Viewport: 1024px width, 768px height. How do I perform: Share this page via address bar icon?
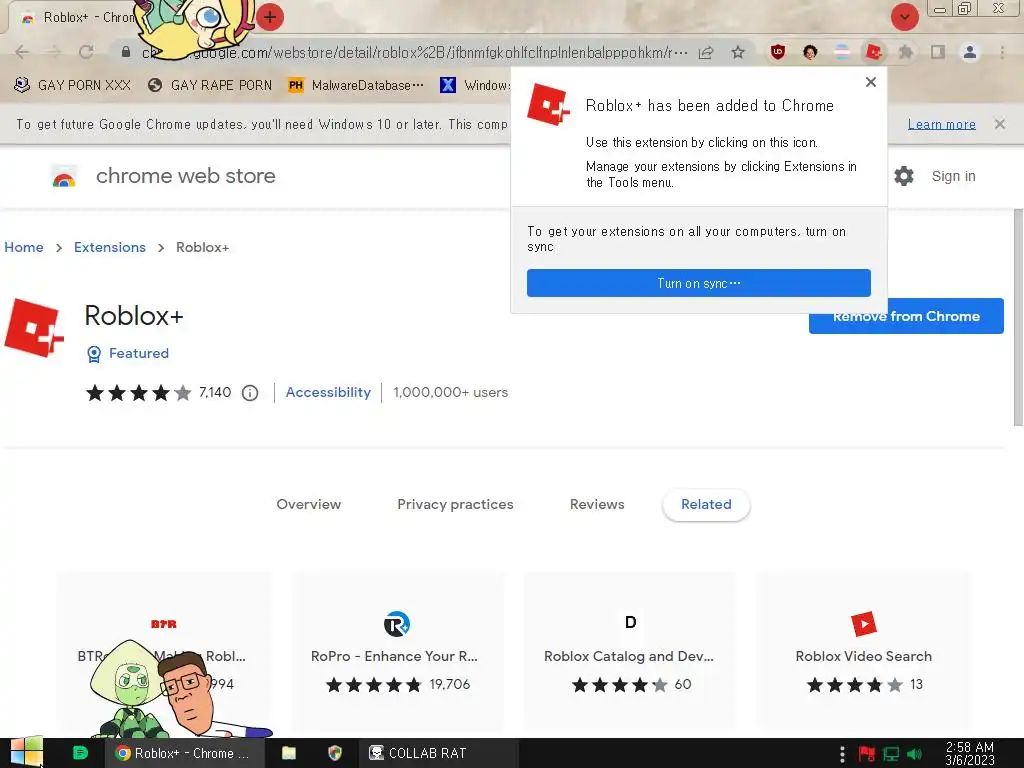706,52
